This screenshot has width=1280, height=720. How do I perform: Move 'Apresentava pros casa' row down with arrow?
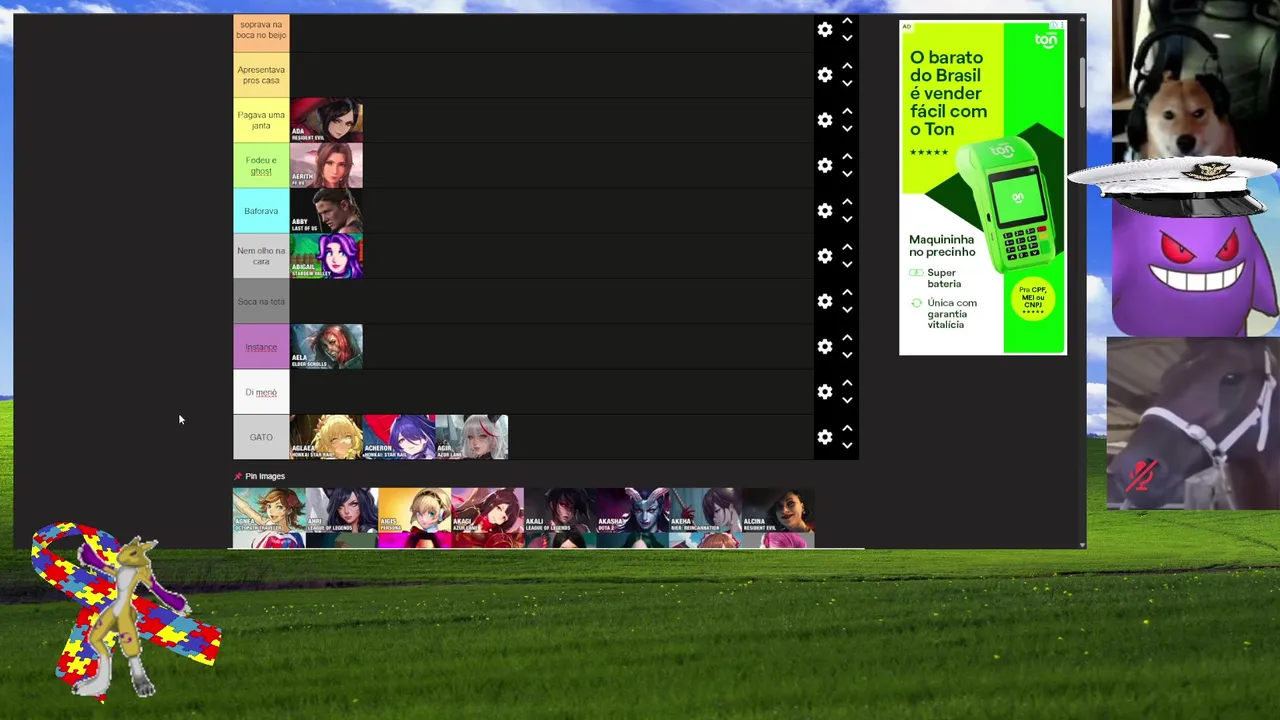point(847,84)
